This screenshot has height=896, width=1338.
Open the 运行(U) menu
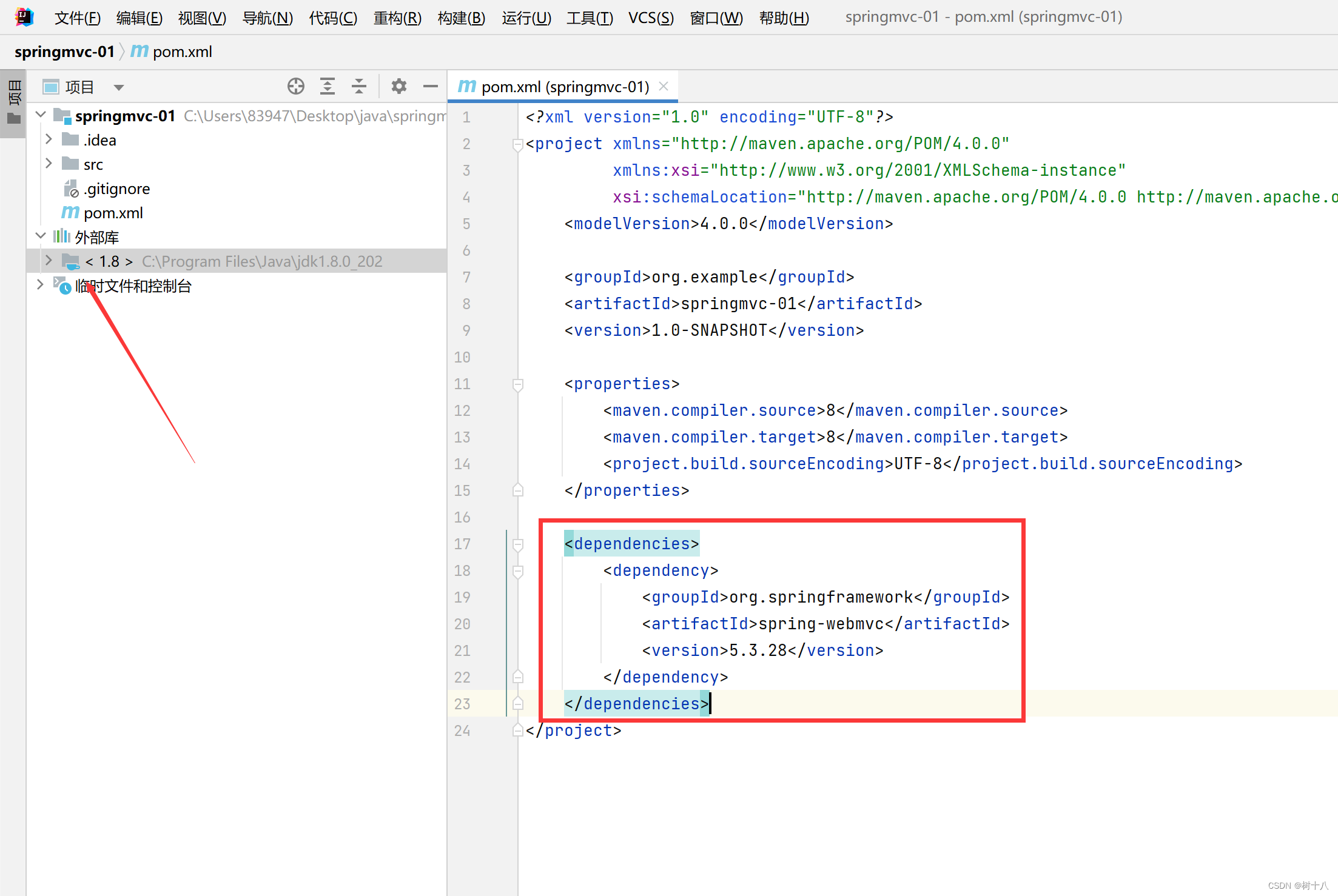point(526,18)
